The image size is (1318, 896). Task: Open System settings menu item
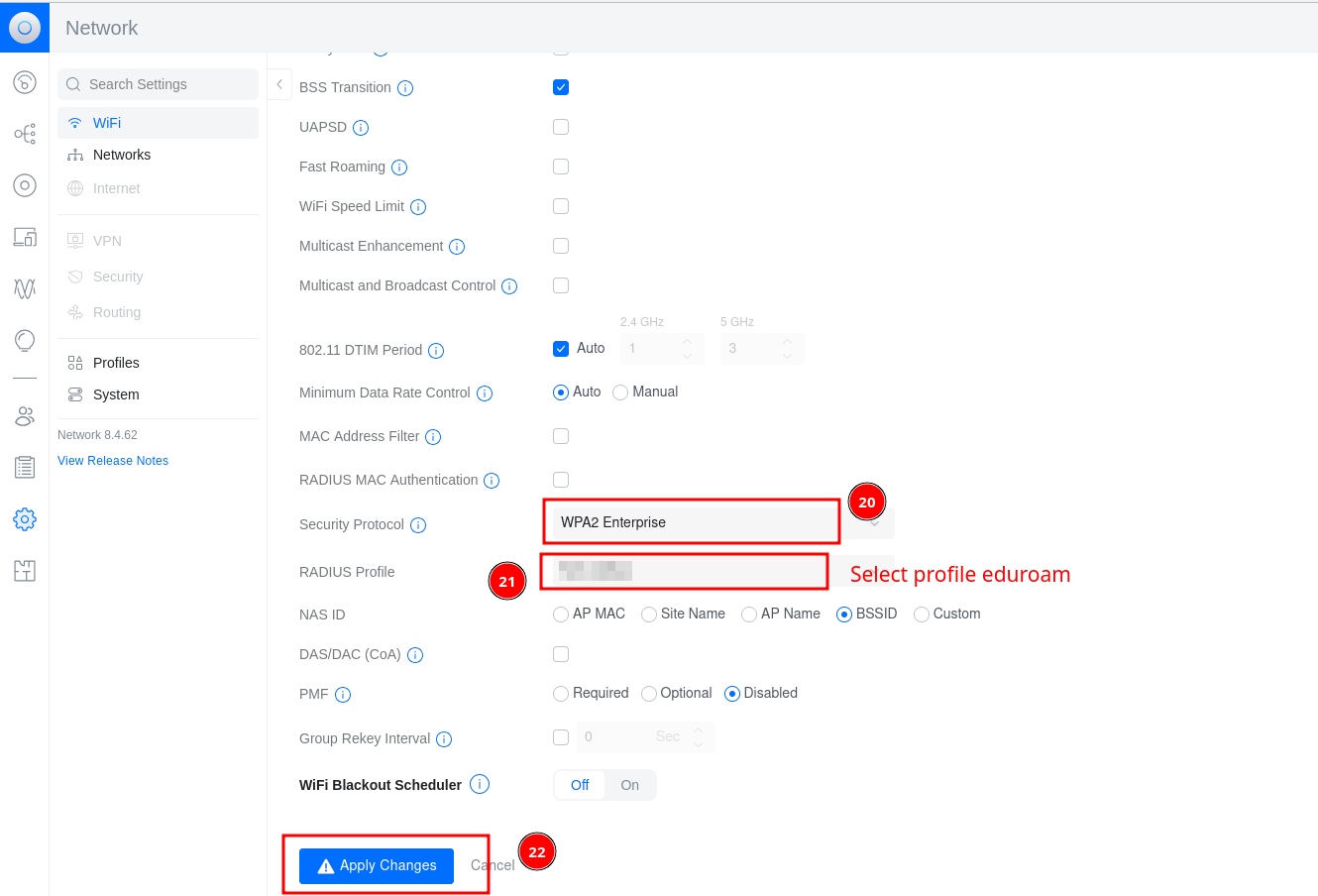tap(158, 394)
